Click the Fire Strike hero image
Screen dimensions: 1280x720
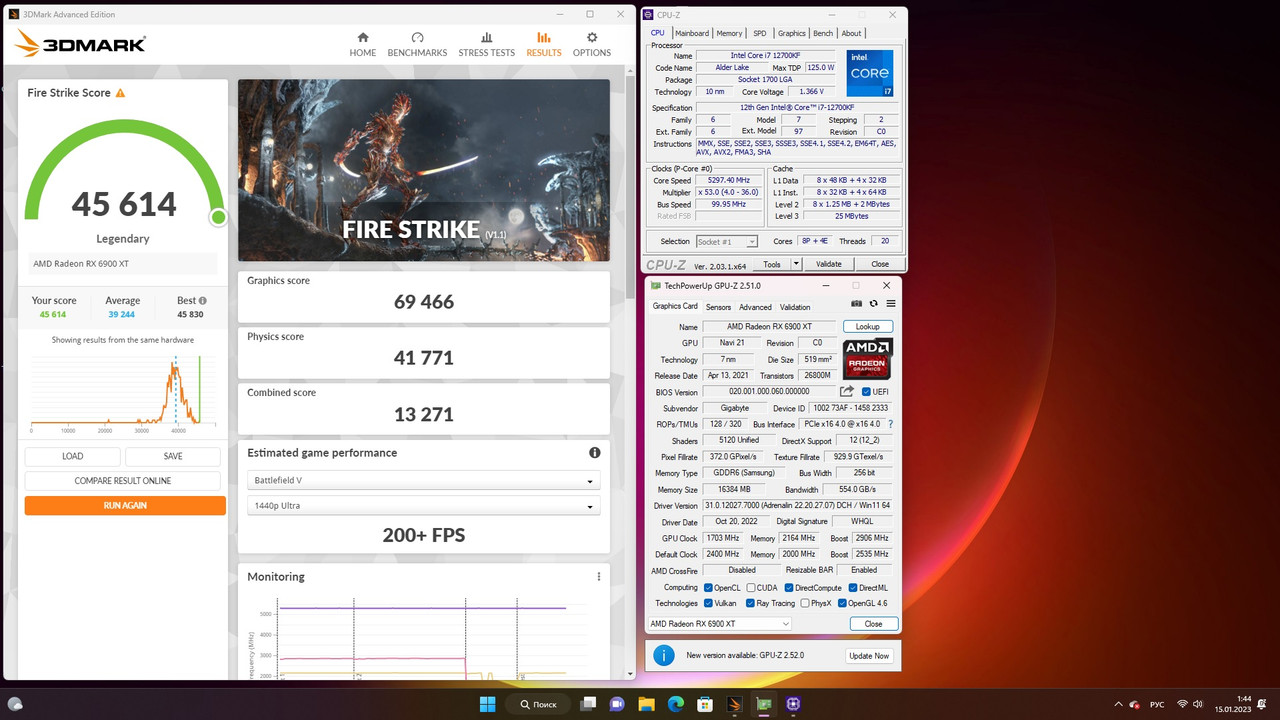pyautogui.click(x=424, y=170)
